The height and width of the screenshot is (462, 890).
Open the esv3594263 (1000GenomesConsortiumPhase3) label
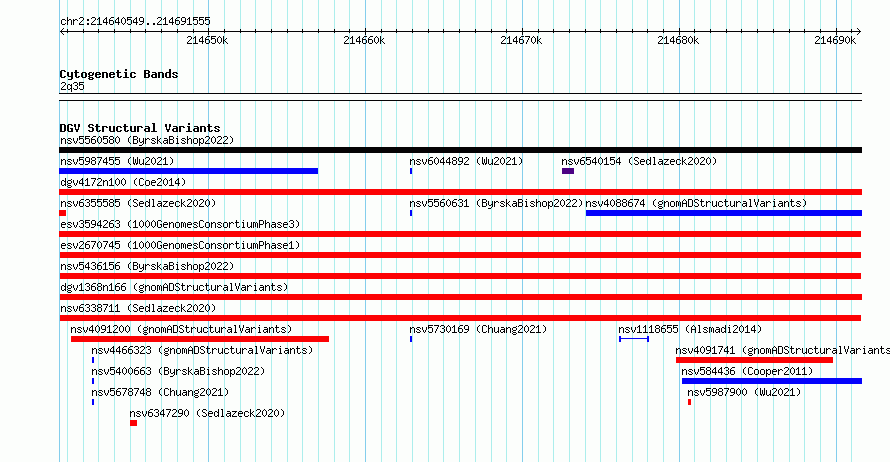click(180, 224)
